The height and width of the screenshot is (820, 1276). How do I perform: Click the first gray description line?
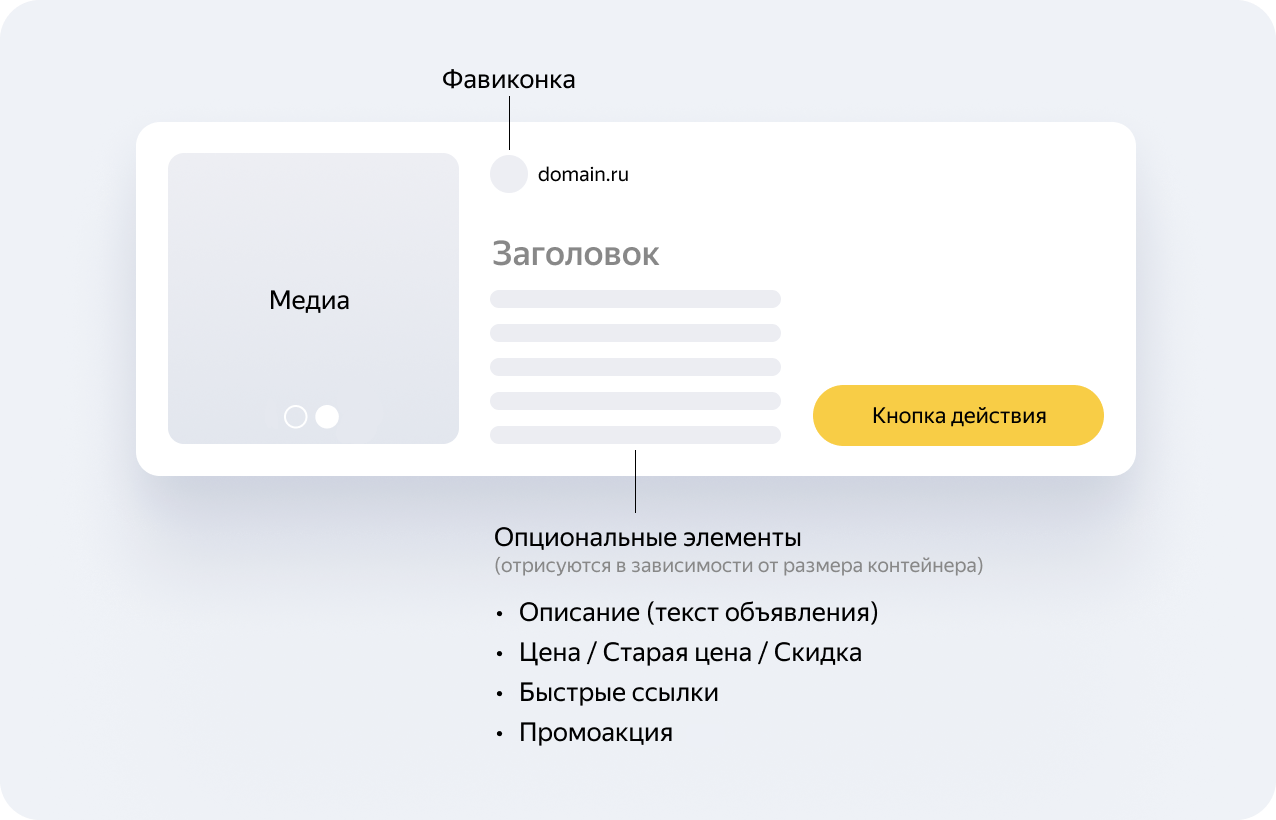pyautogui.click(x=635, y=299)
